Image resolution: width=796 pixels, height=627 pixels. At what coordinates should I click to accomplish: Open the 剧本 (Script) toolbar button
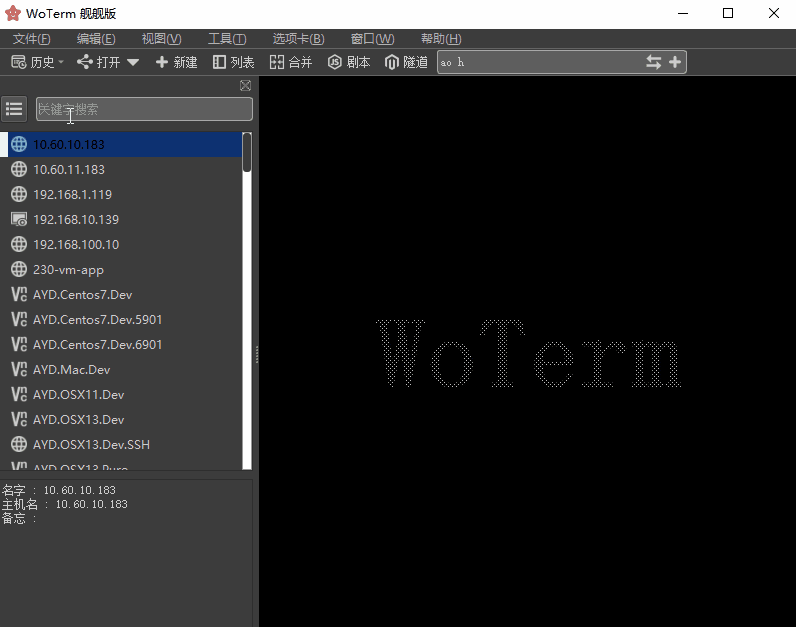pyautogui.click(x=349, y=62)
